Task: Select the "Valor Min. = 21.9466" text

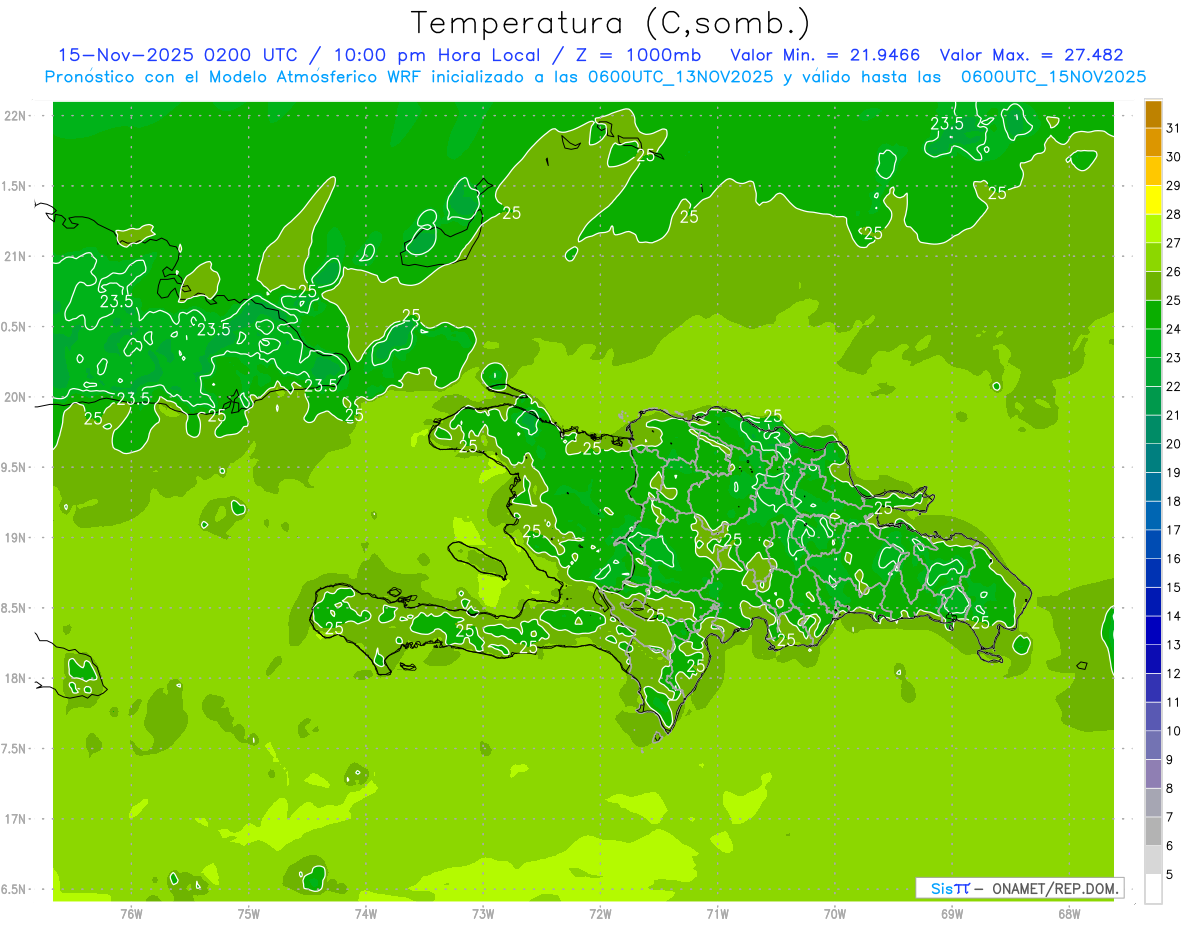Action: [x=825, y=55]
